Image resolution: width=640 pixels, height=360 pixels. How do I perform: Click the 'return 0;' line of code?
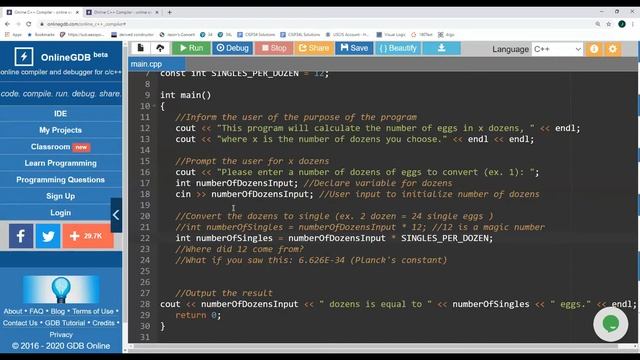[198, 315]
